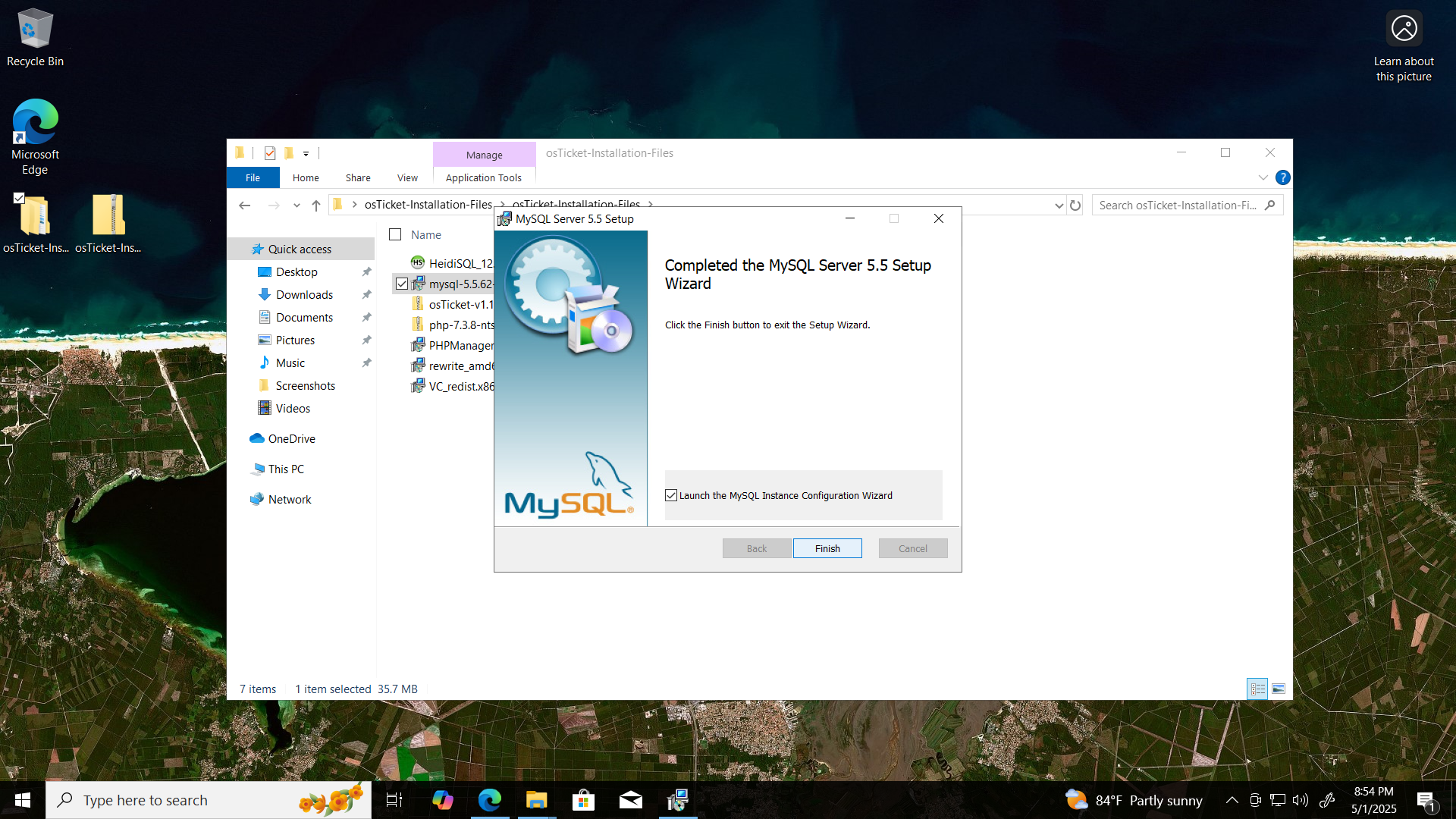Click the Manage contextual tab
The width and height of the screenshot is (1456, 819).
(485, 155)
